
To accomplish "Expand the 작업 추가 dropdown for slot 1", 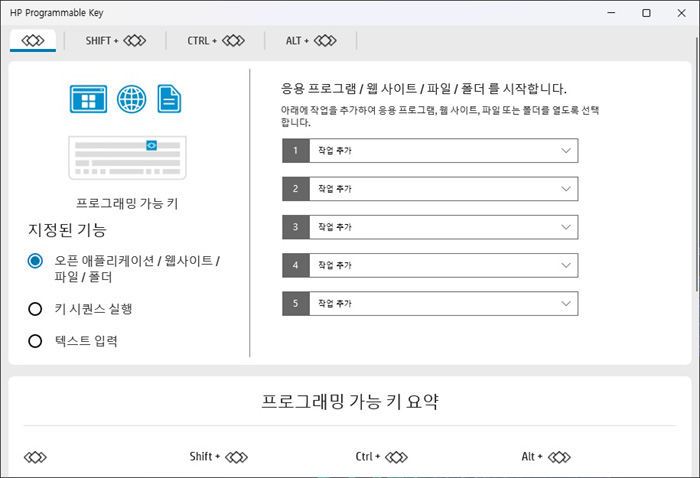I will point(430,150).
